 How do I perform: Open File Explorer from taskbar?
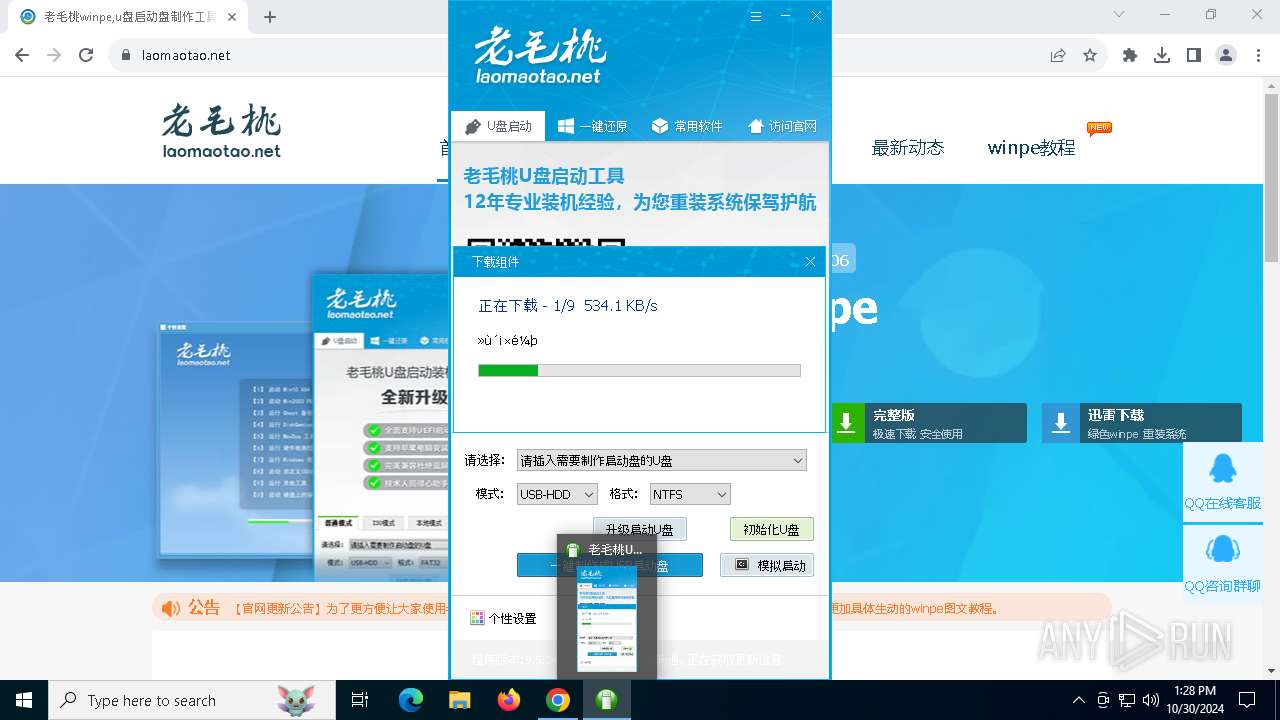coord(459,700)
